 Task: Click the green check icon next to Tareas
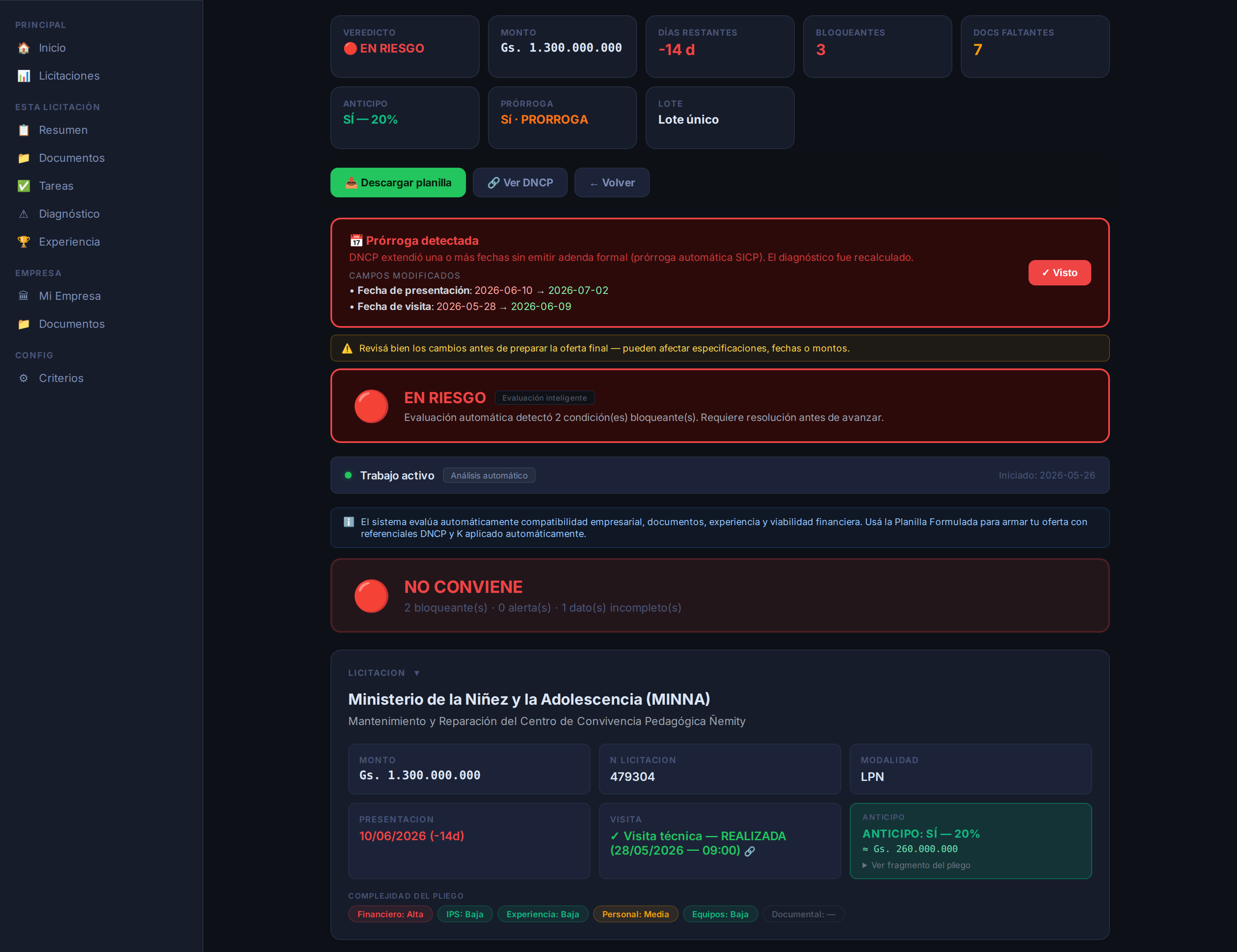click(24, 186)
